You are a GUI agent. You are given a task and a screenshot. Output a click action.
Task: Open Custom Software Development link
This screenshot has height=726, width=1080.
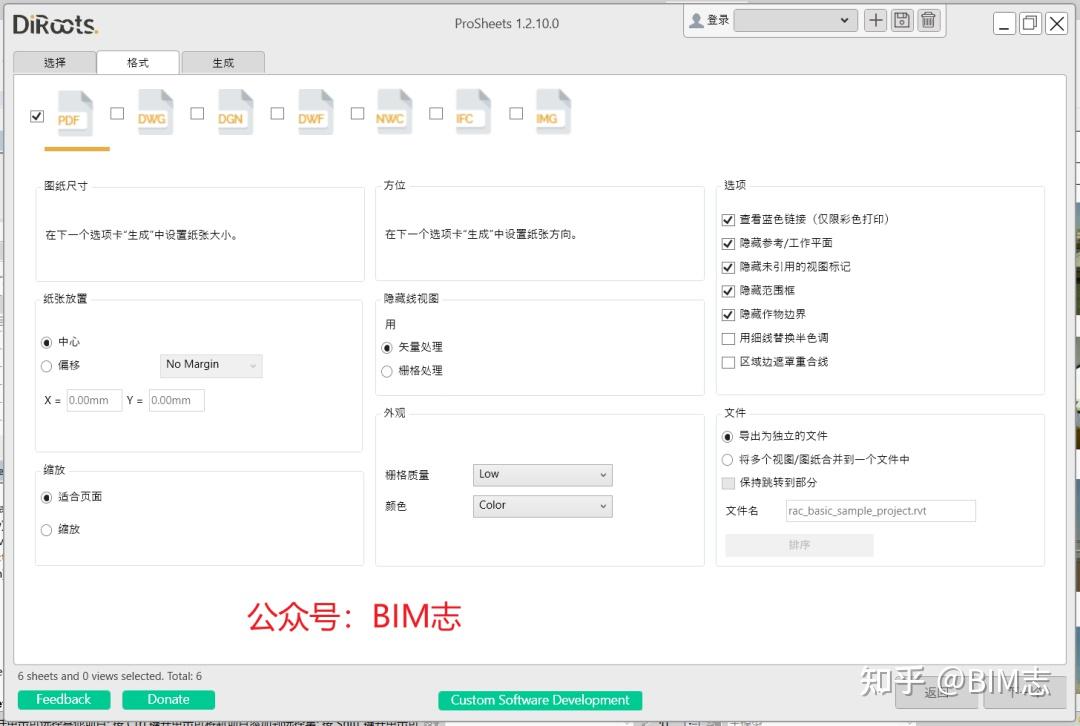click(540, 700)
